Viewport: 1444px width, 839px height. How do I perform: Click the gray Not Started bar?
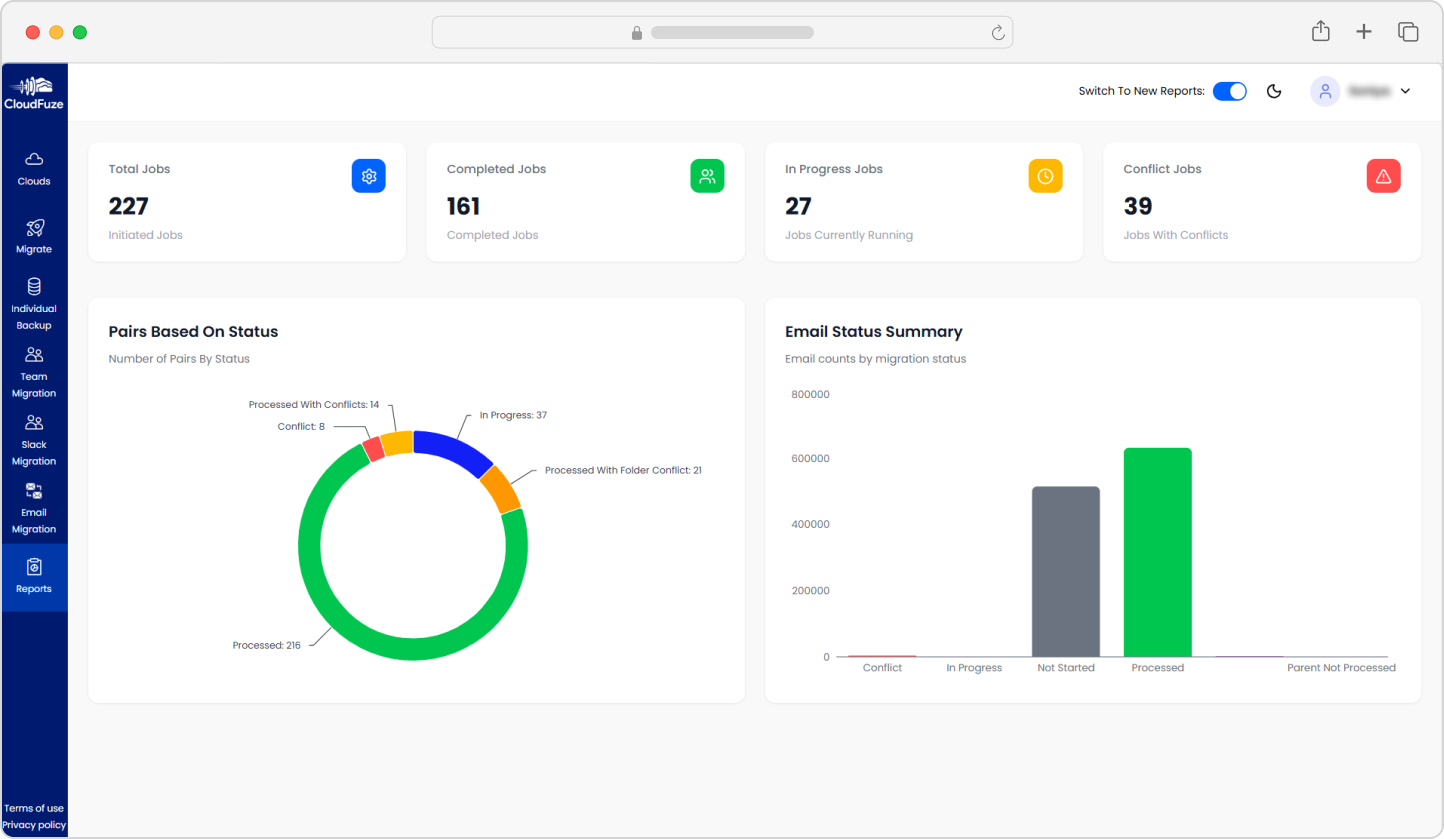point(1066,572)
